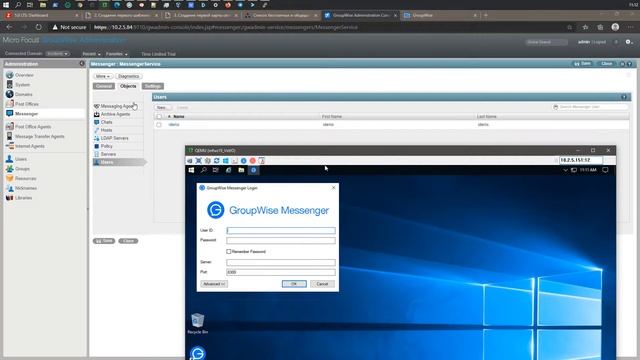
Task: Click the guest taskbar search icon
Action: pos(204,170)
